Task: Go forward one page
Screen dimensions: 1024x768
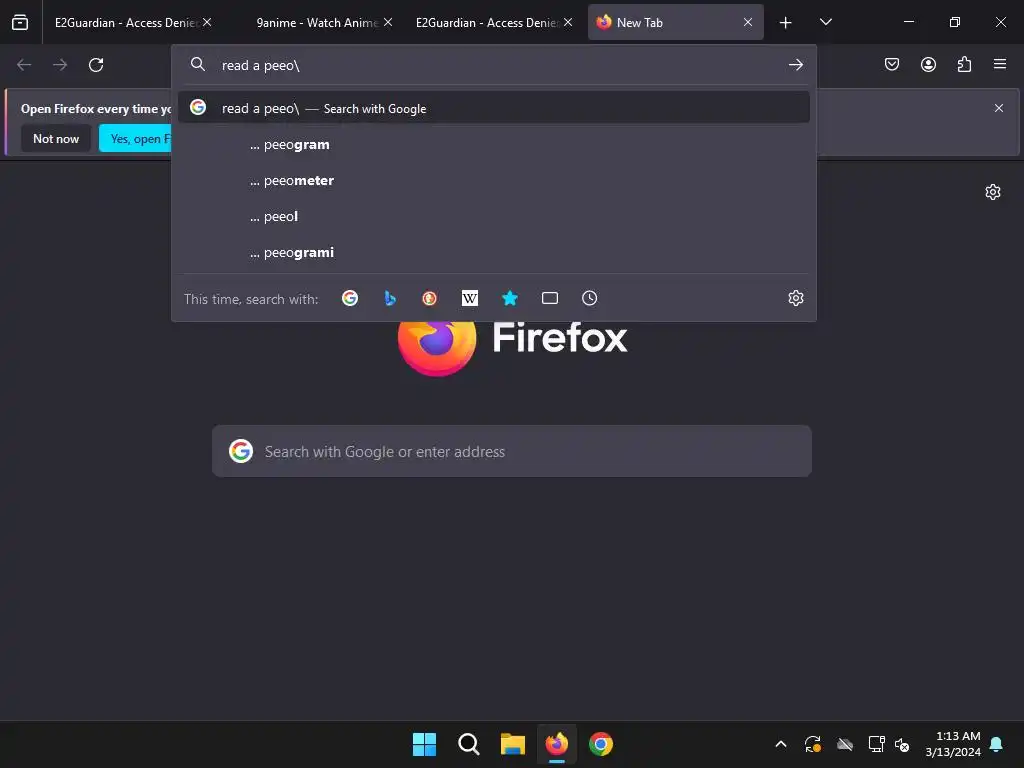Action: point(60,65)
